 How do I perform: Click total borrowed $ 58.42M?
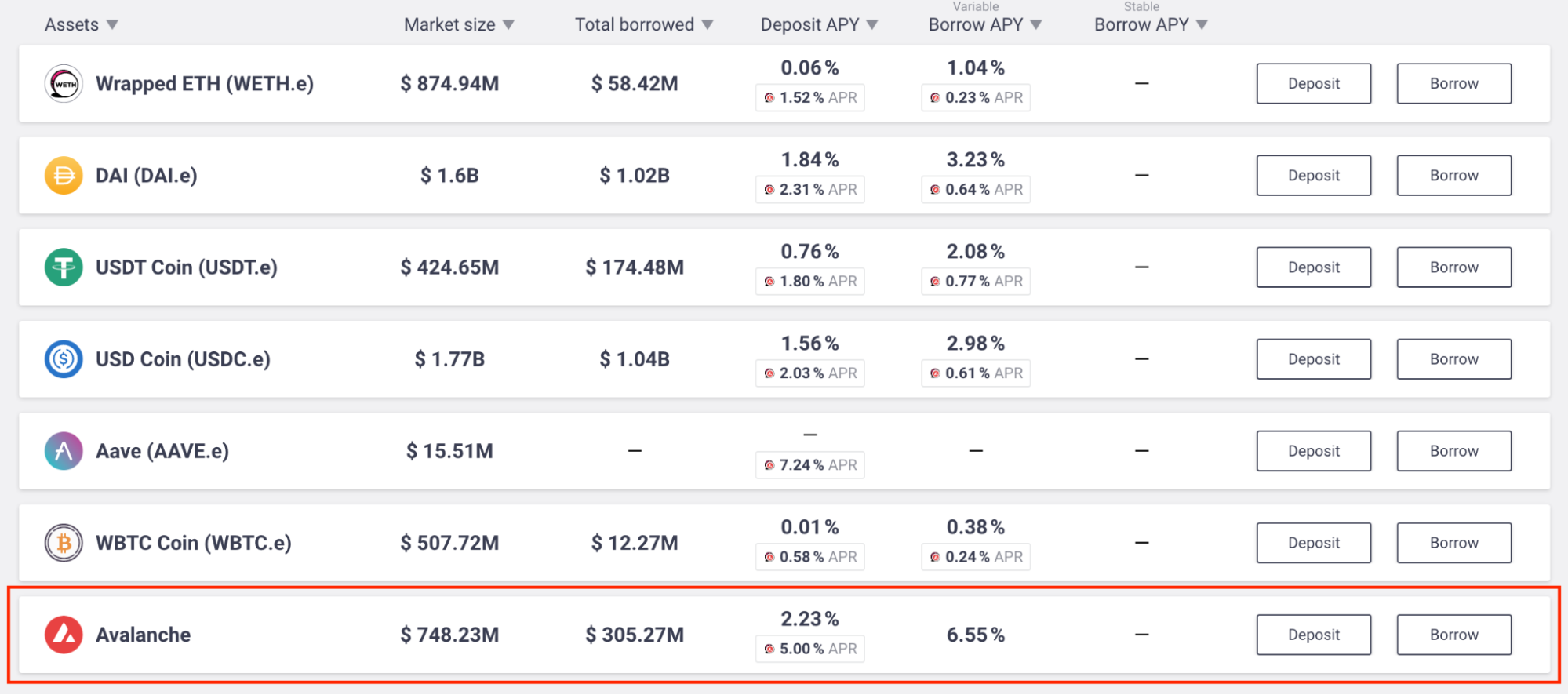pos(635,83)
